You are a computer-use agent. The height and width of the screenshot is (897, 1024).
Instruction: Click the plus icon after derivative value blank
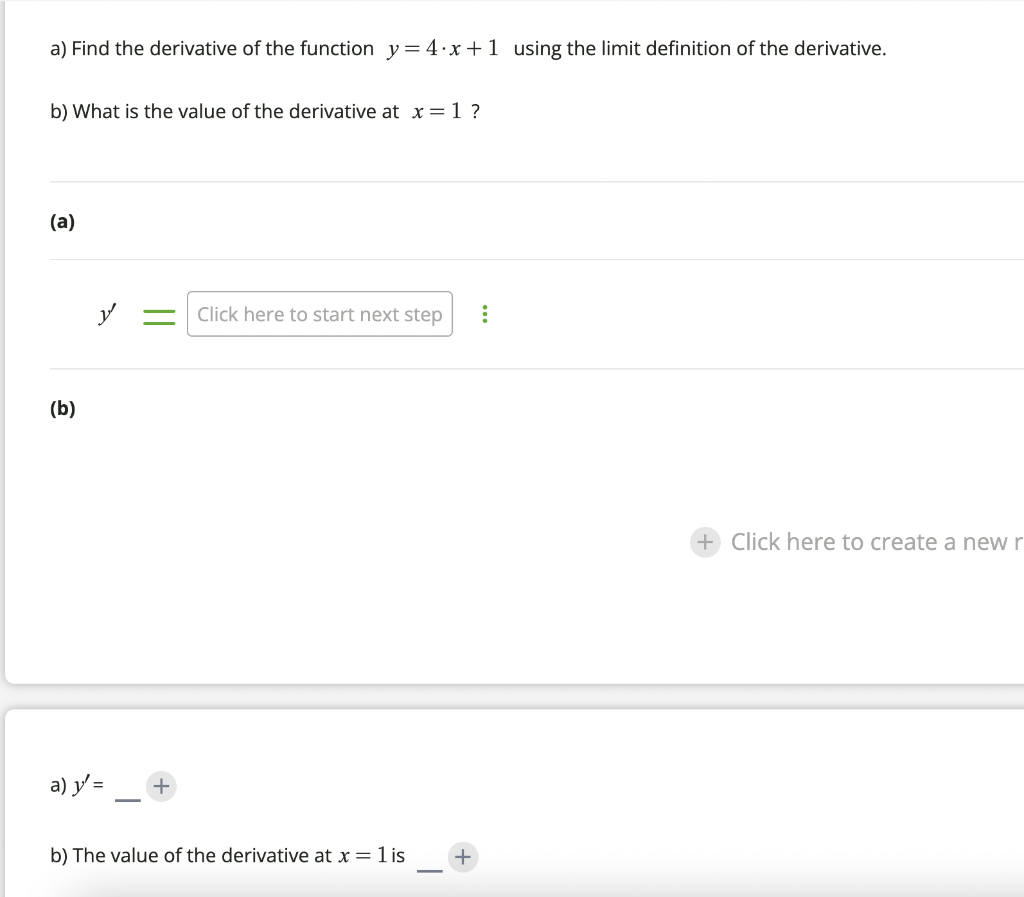[463, 856]
